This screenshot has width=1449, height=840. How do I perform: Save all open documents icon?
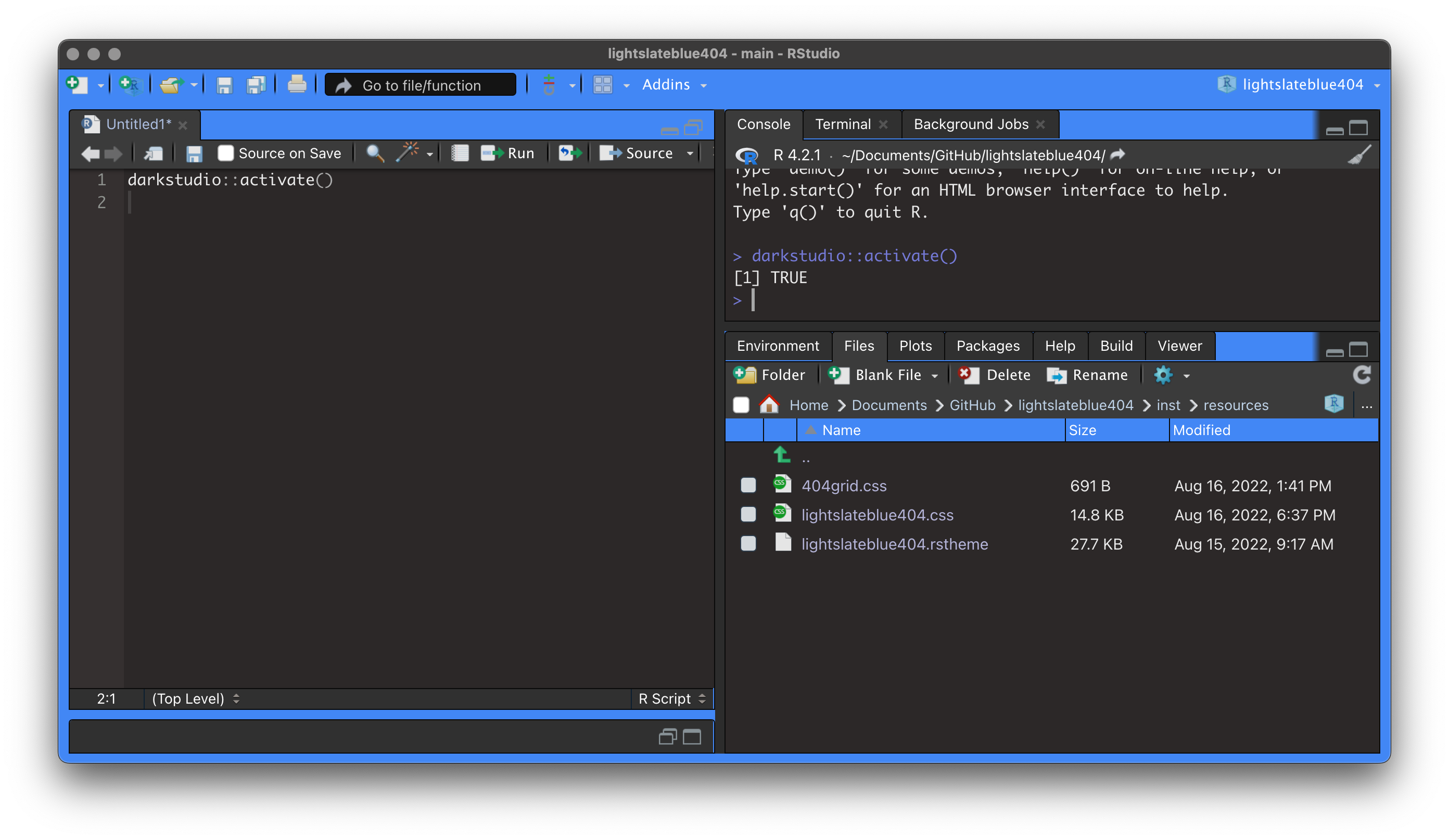(256, 85)
